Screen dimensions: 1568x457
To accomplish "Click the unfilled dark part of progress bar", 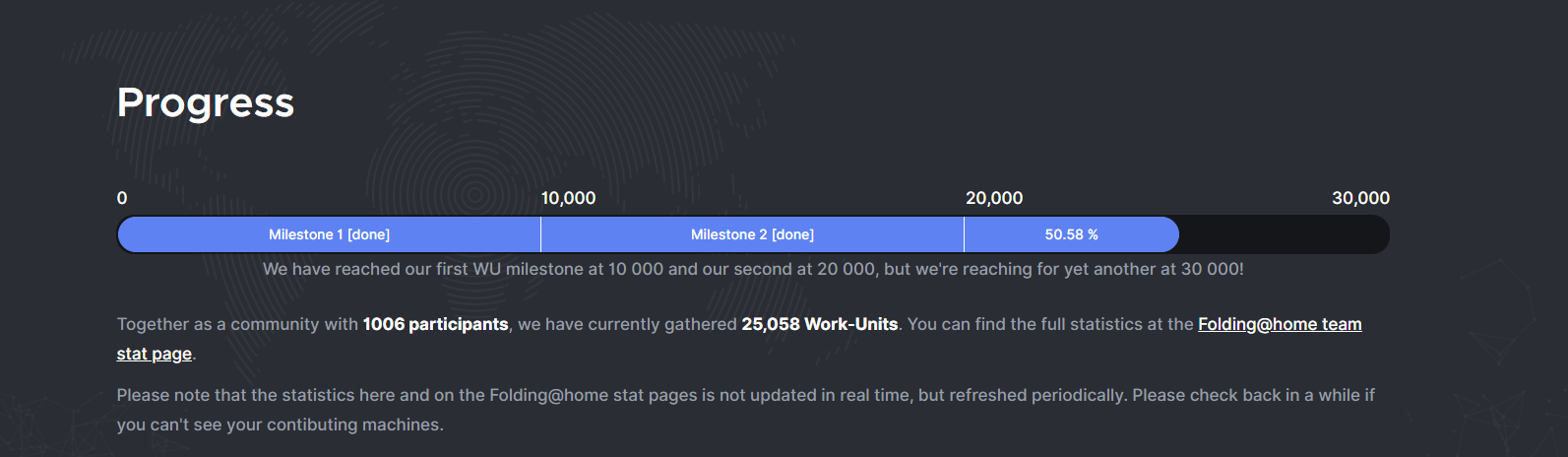I will click(x=1284, y=234).
